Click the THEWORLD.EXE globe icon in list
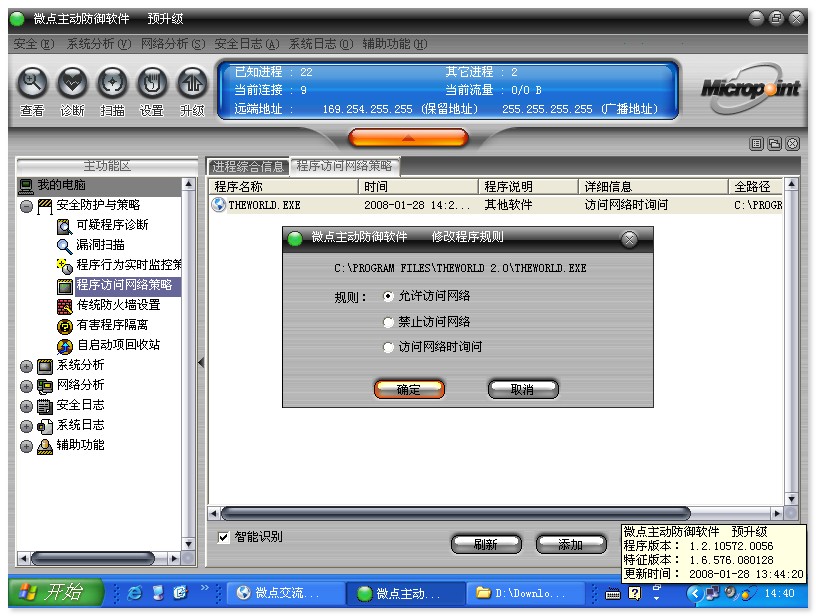 pos(219,205)
